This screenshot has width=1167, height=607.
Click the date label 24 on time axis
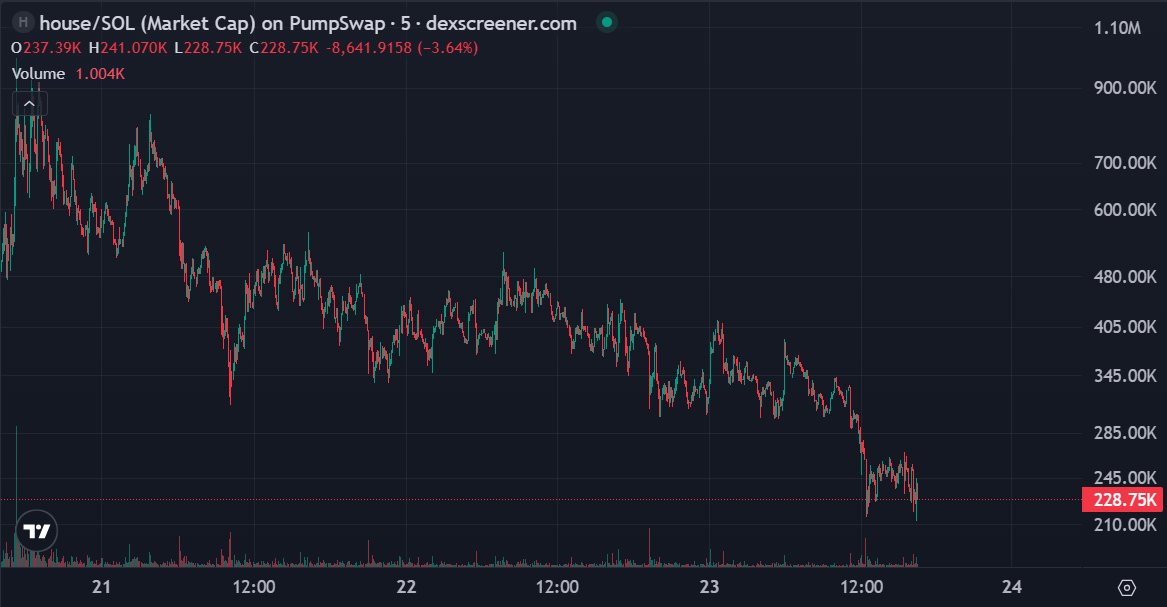click(x=1011, y=587)
